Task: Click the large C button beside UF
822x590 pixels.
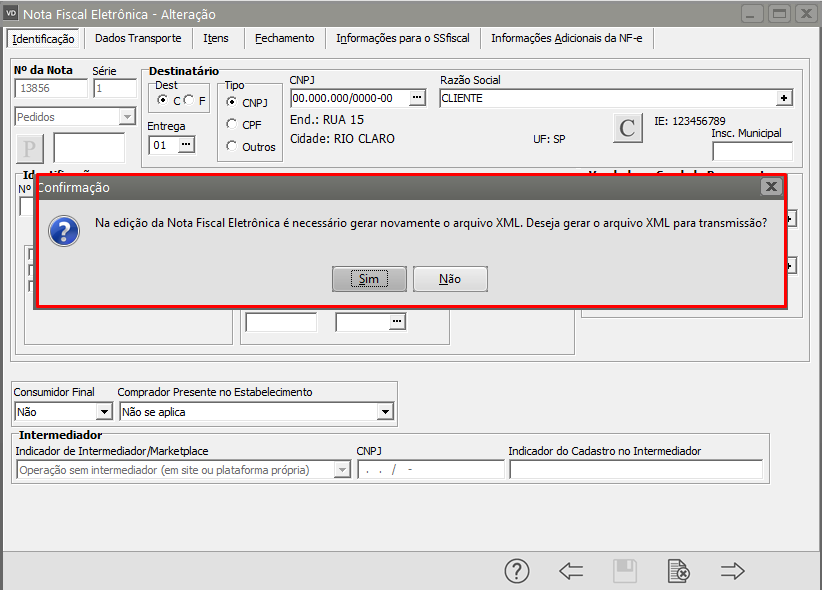Action: [627, 128]
